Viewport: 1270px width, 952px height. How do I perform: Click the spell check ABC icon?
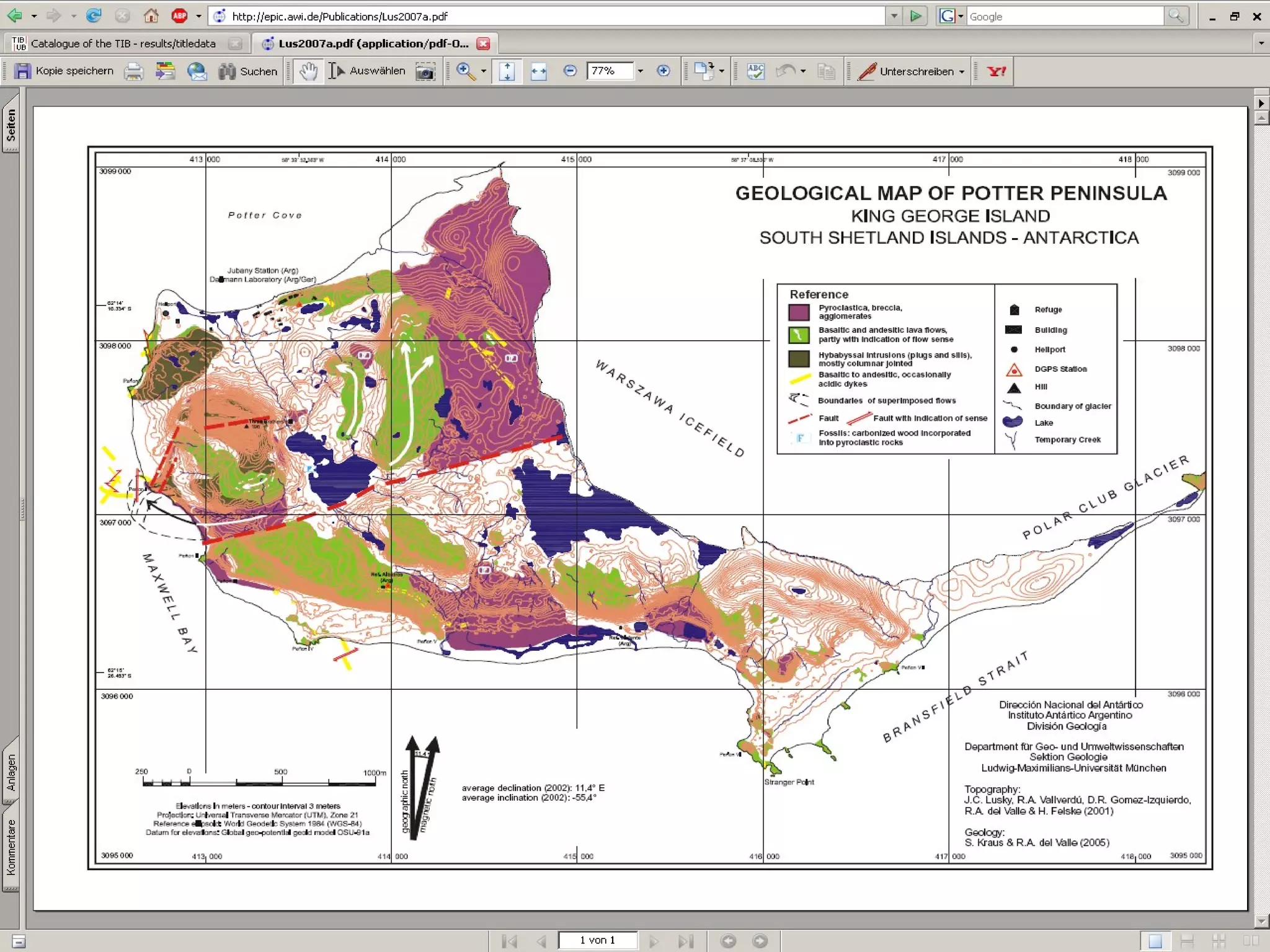[755, 71]
